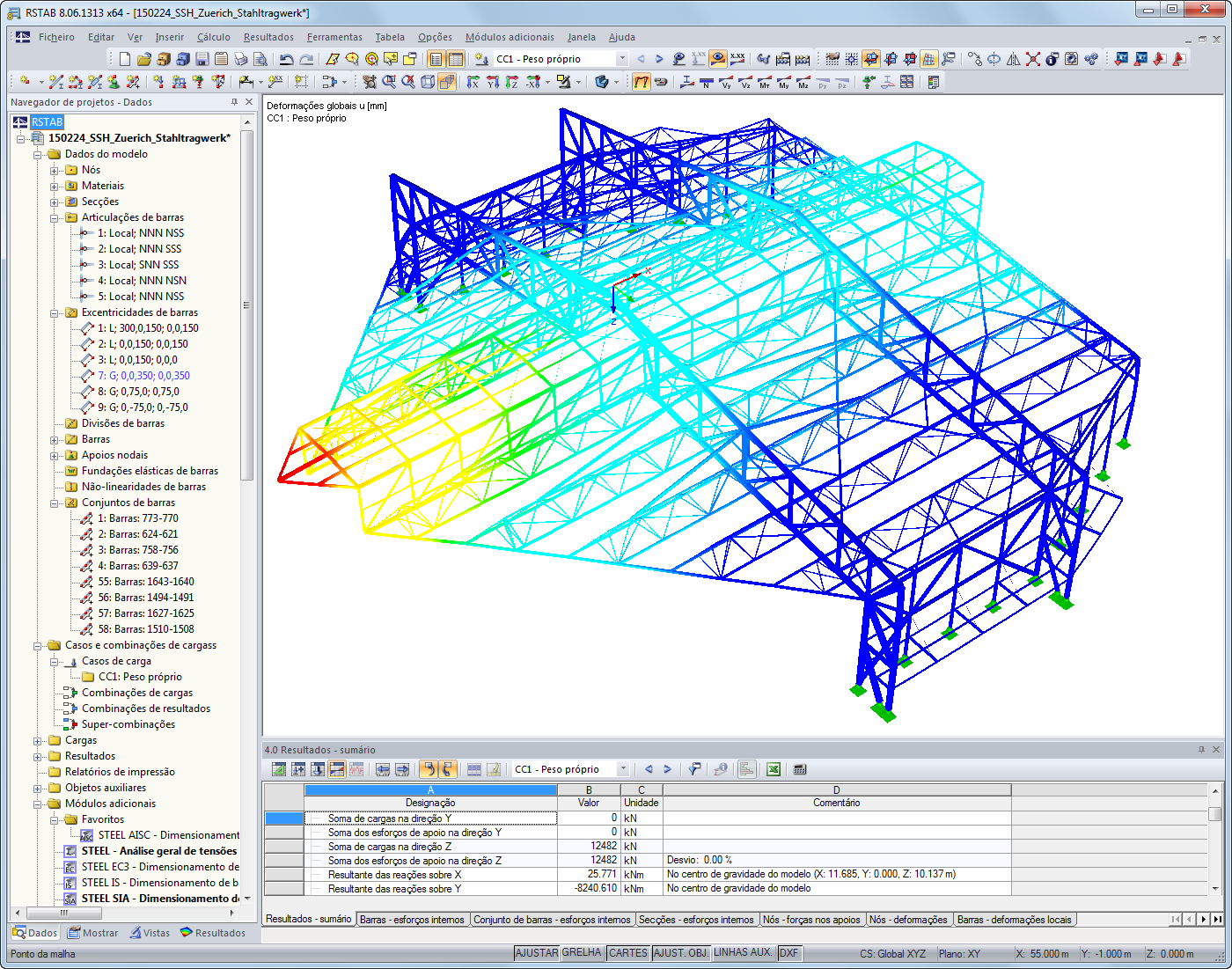The width and height of the screenshot is (1232, 969).
Task: Open the calculator in the results toolbar
Action: (799, 768)
